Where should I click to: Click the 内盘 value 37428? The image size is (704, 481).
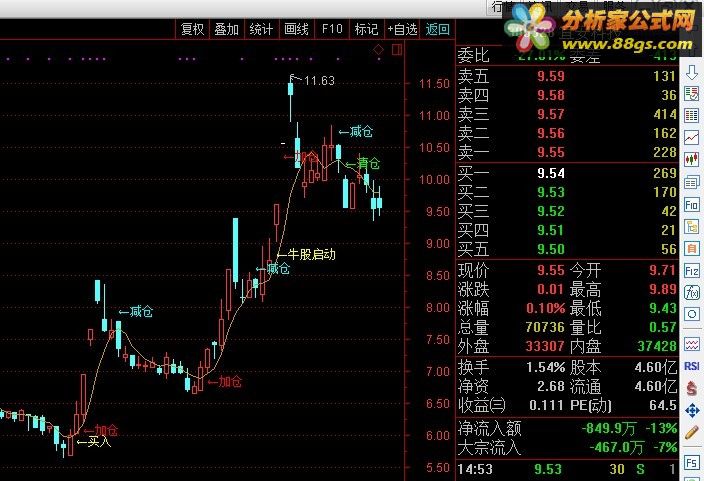click(657, 346)
